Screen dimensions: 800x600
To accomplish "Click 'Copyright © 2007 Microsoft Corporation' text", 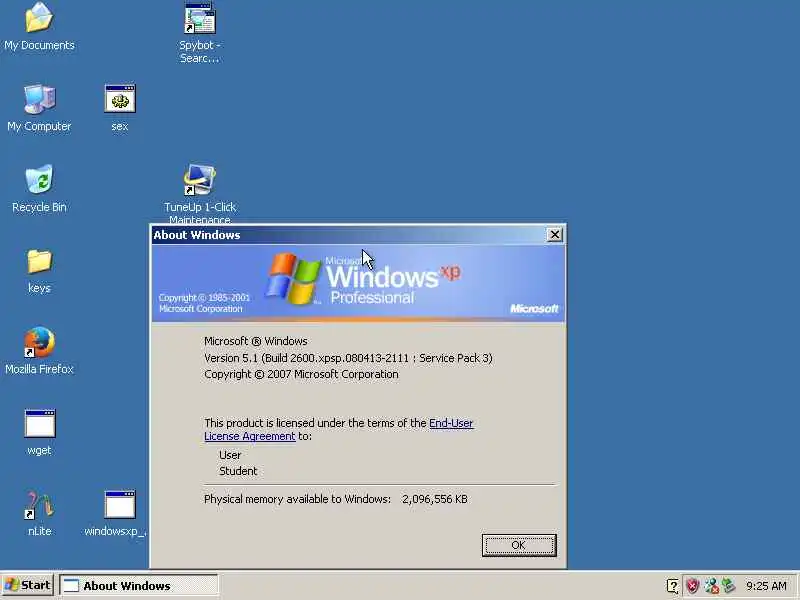I will click(x=301, y=374).
